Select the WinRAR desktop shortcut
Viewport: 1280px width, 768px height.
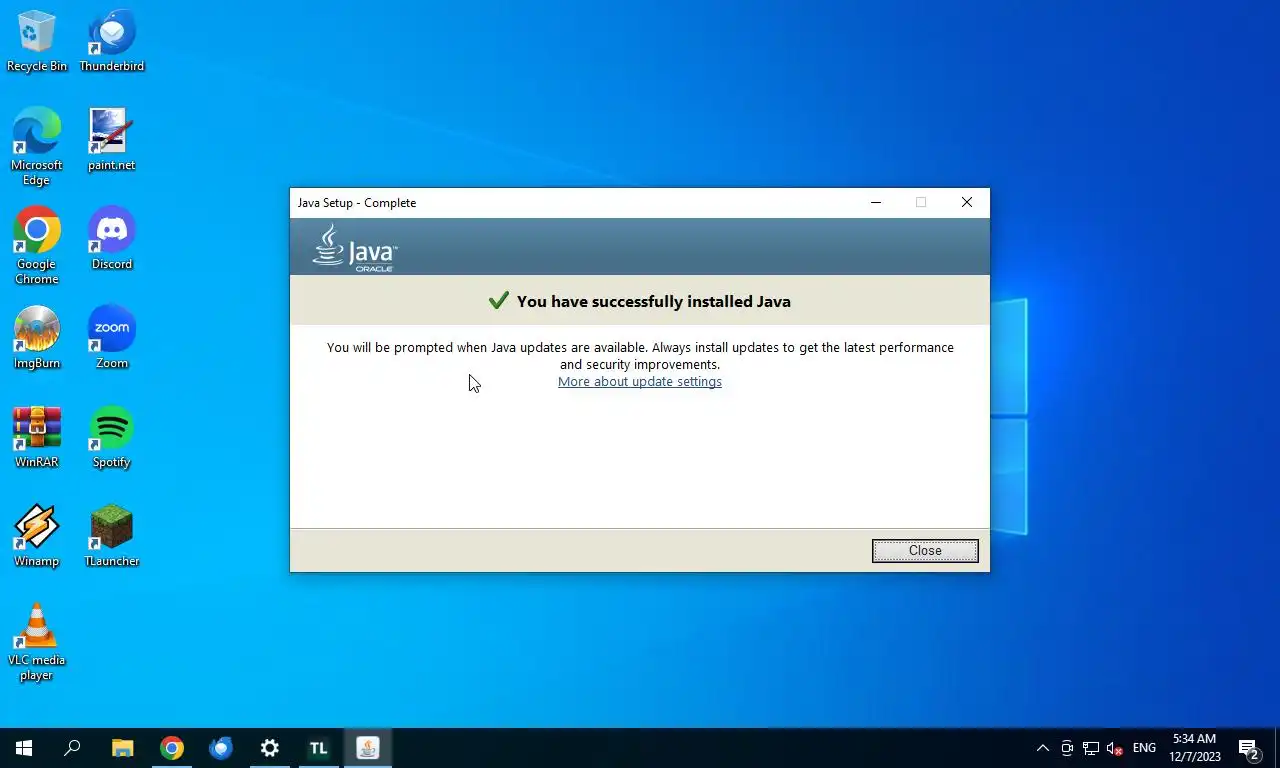coord(37,436)
